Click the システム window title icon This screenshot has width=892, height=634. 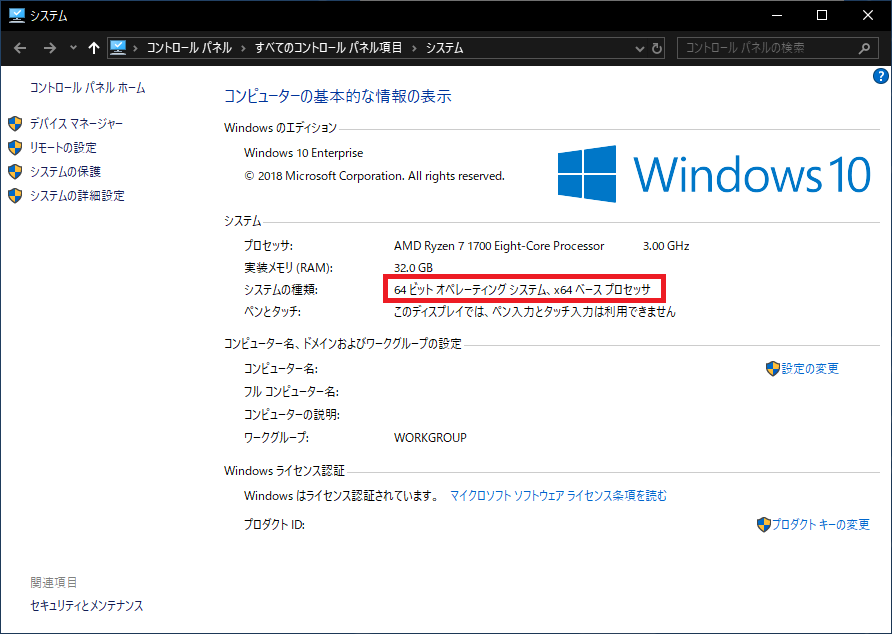[x=16, y=15]
